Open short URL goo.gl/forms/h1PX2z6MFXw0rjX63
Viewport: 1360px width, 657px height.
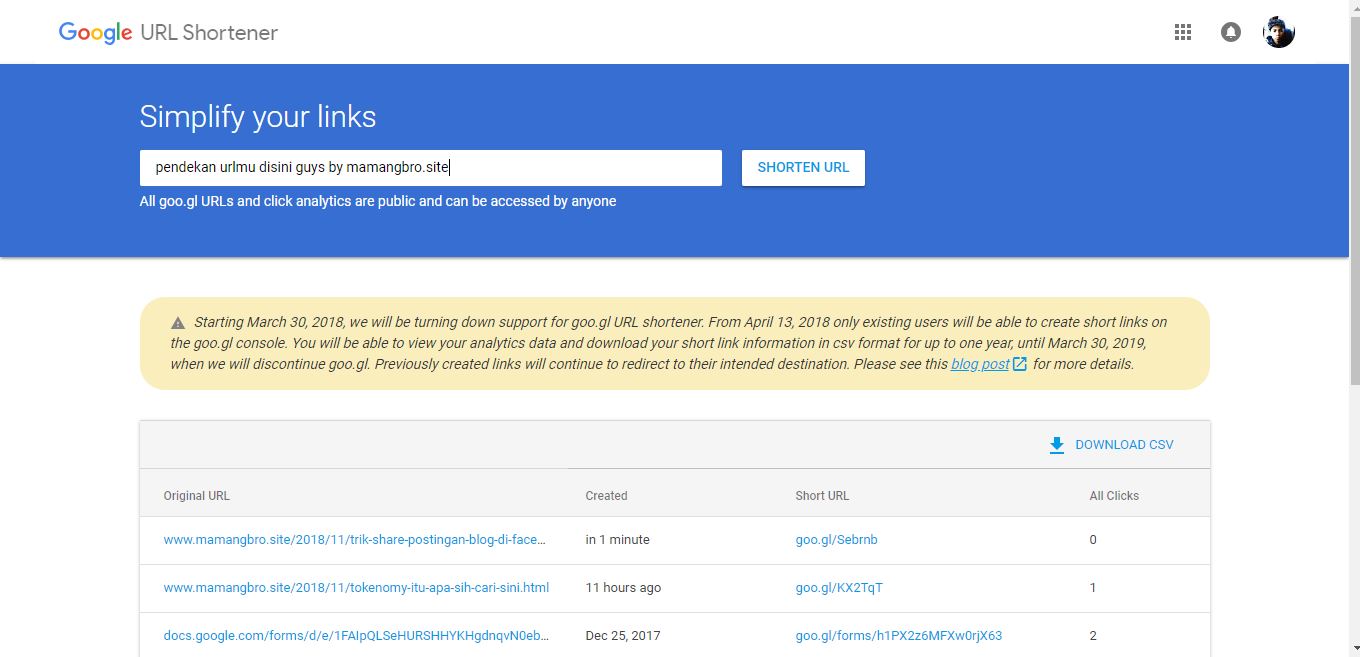(899, 635)
